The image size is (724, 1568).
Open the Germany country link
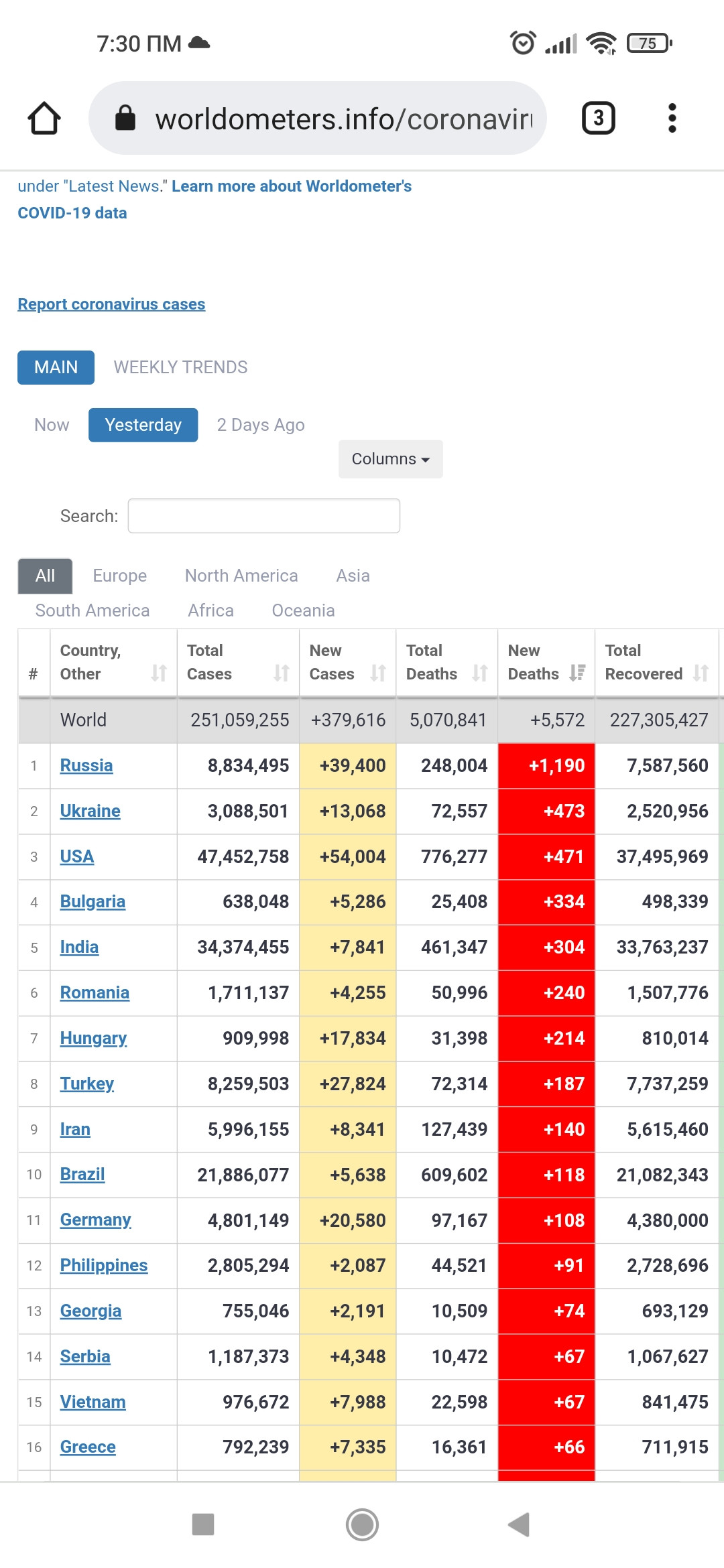(x=95, y=1220)
